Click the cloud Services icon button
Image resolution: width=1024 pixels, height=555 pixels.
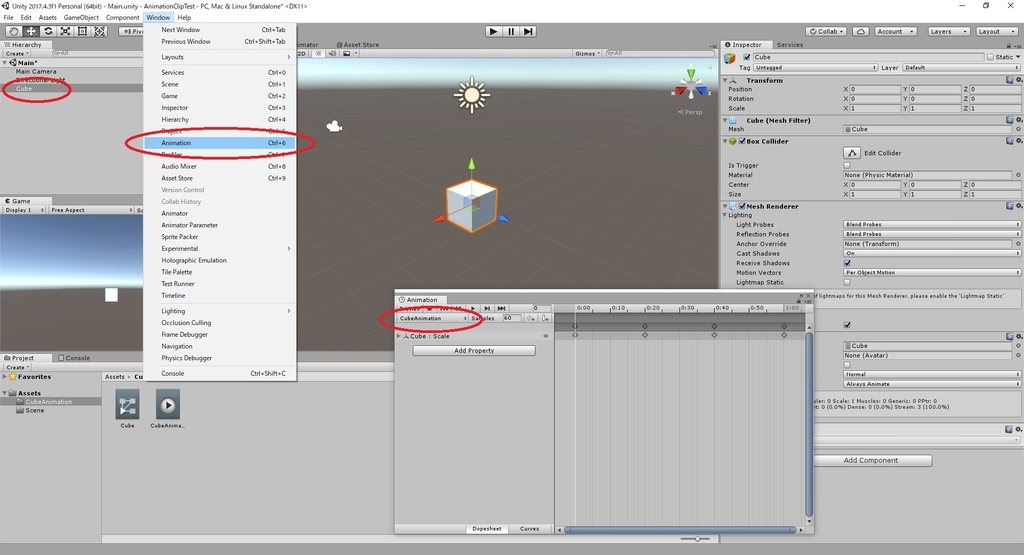(861, 31)
